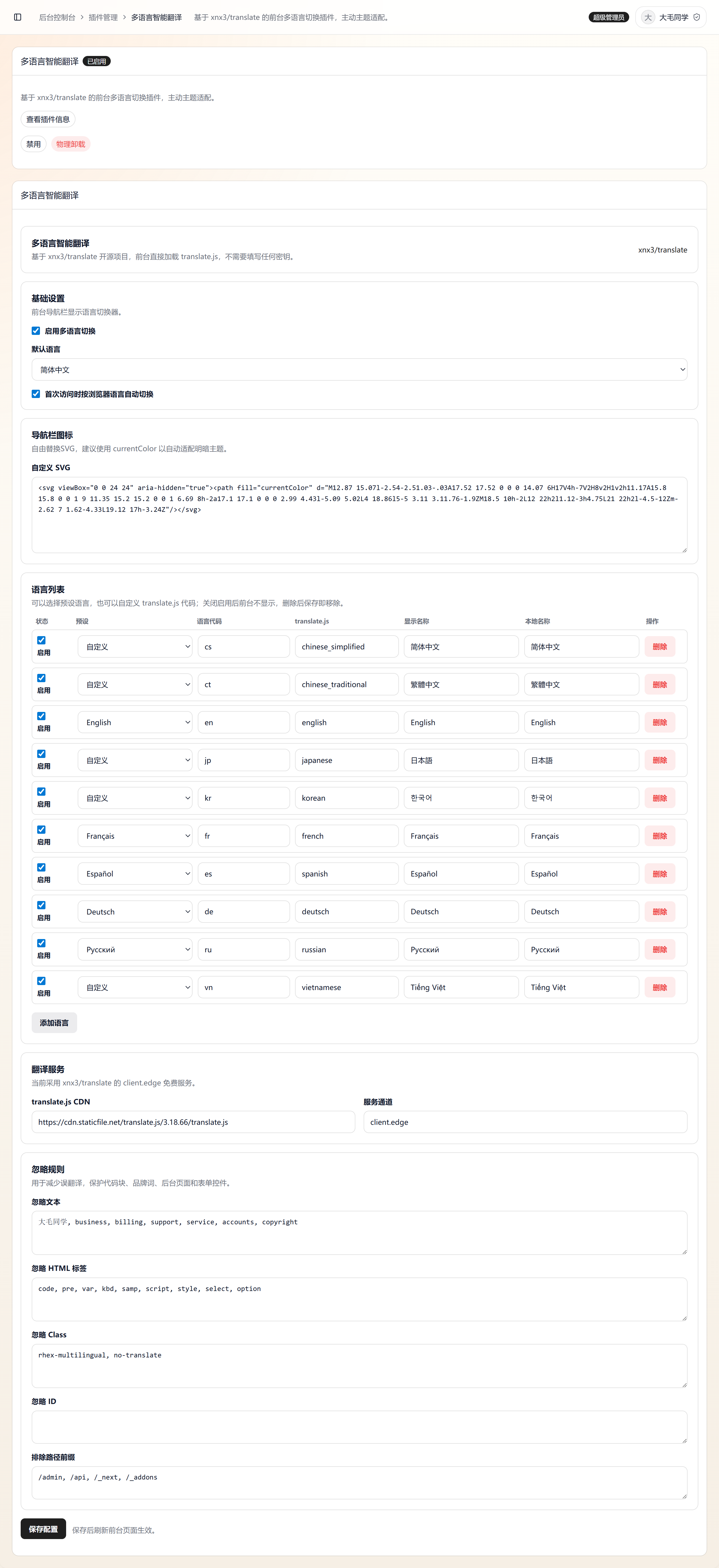Delete the spanish language row
Screen dimensions: 719x1568
(x=660, y=873)
